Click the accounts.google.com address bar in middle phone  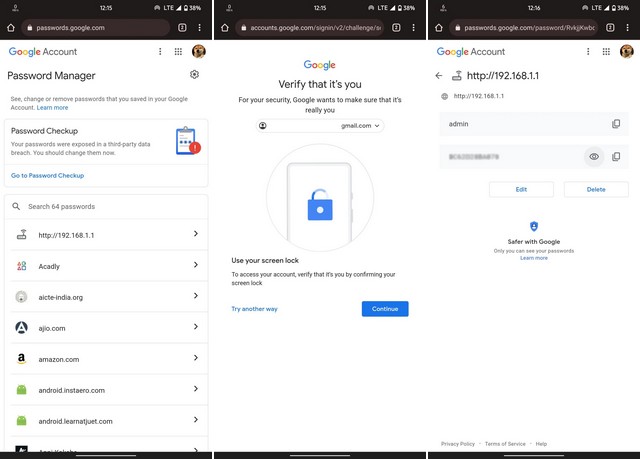click(309, 28)
